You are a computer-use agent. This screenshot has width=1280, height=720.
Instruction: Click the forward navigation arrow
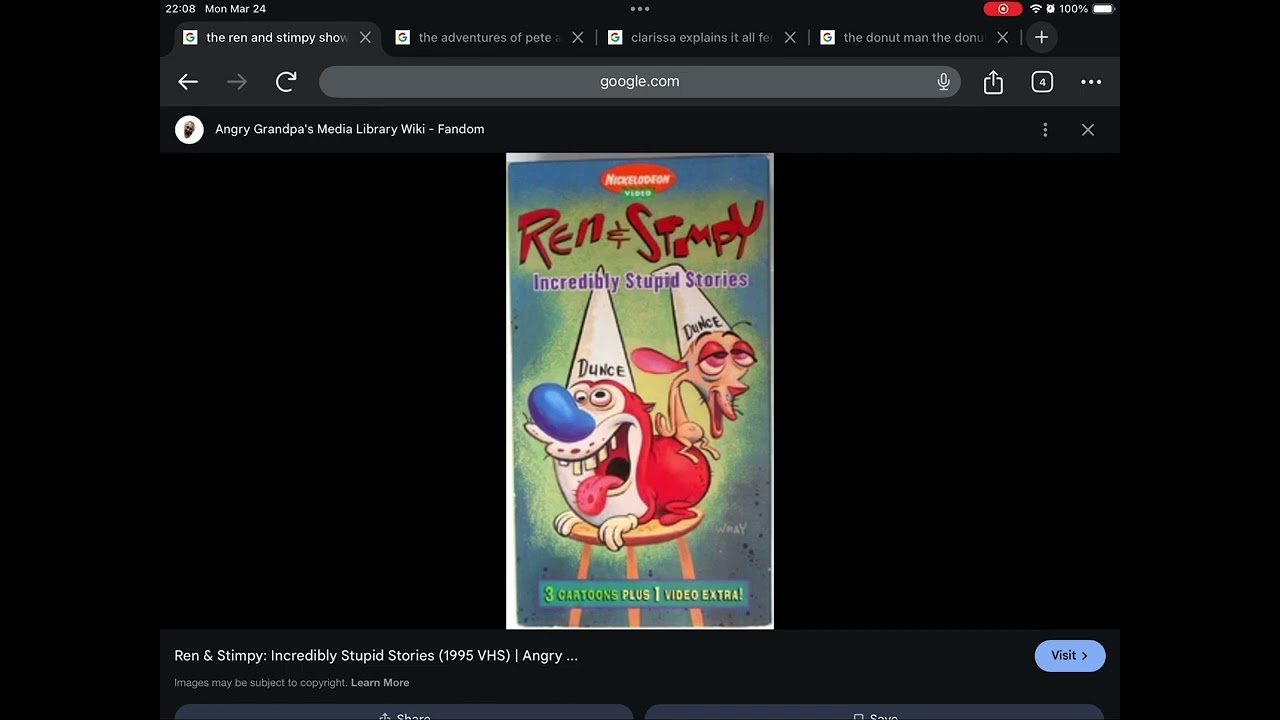pyautogui.click(x=237, y=82)
